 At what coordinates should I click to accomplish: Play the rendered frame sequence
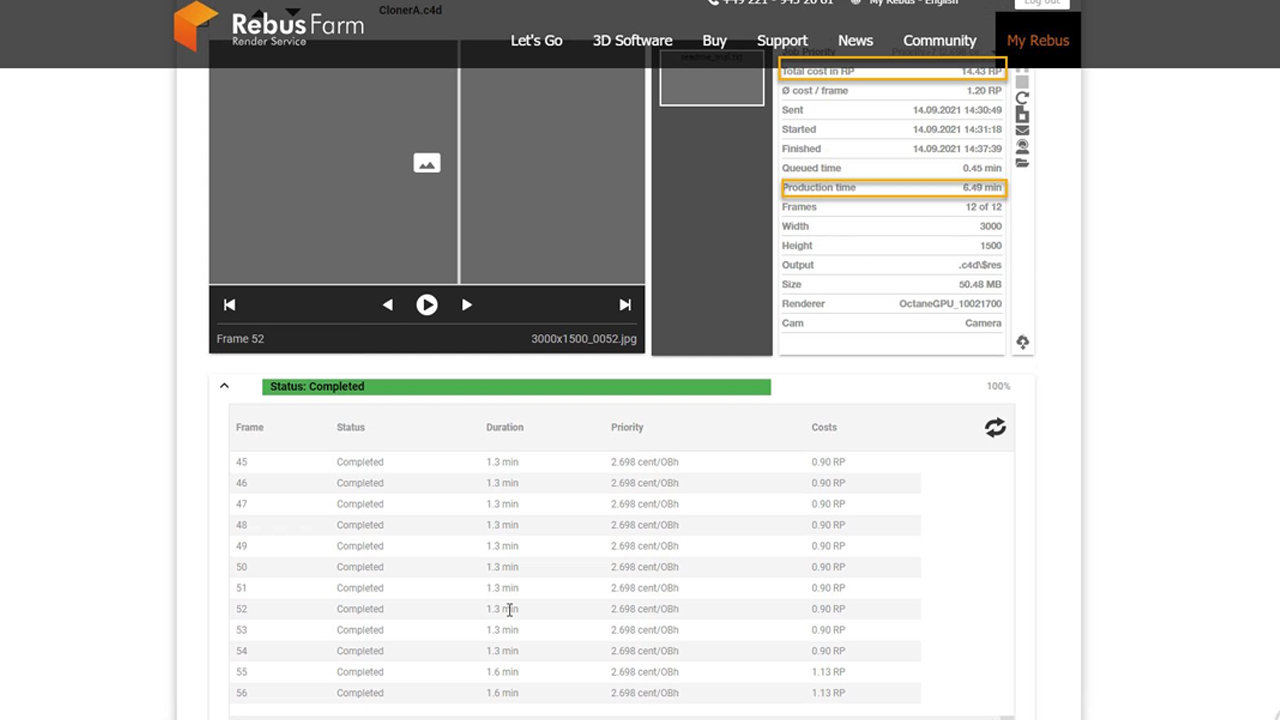427,305
